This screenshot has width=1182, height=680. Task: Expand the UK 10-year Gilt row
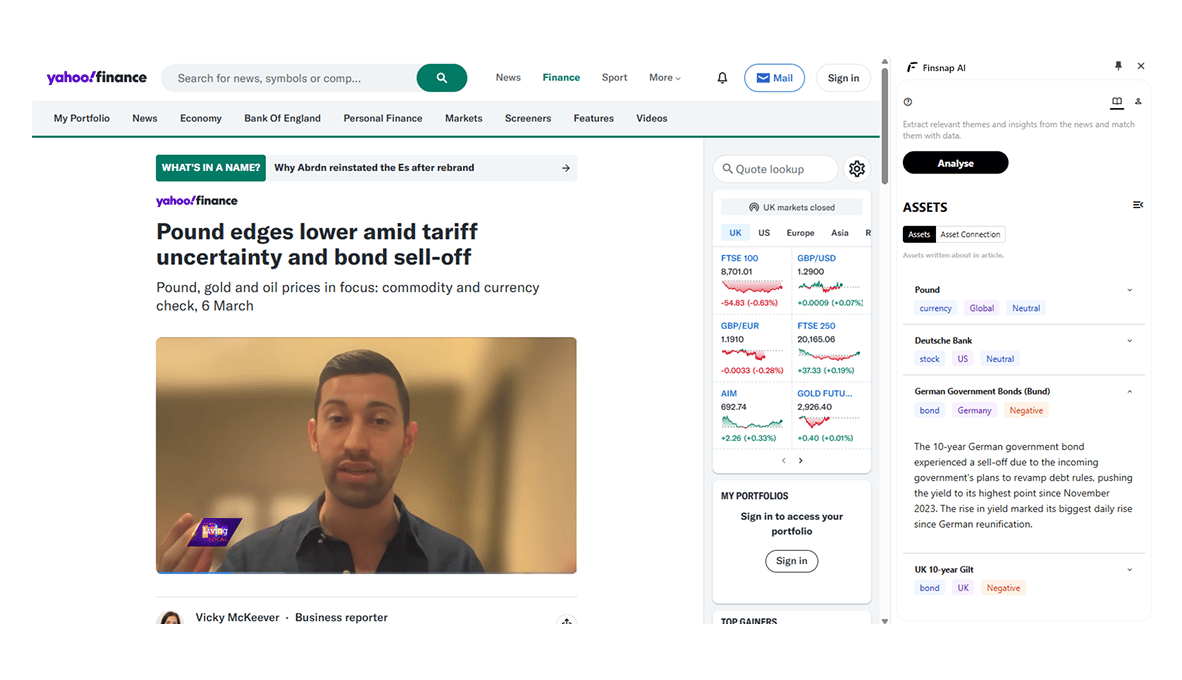click(x=1129, y=570)
